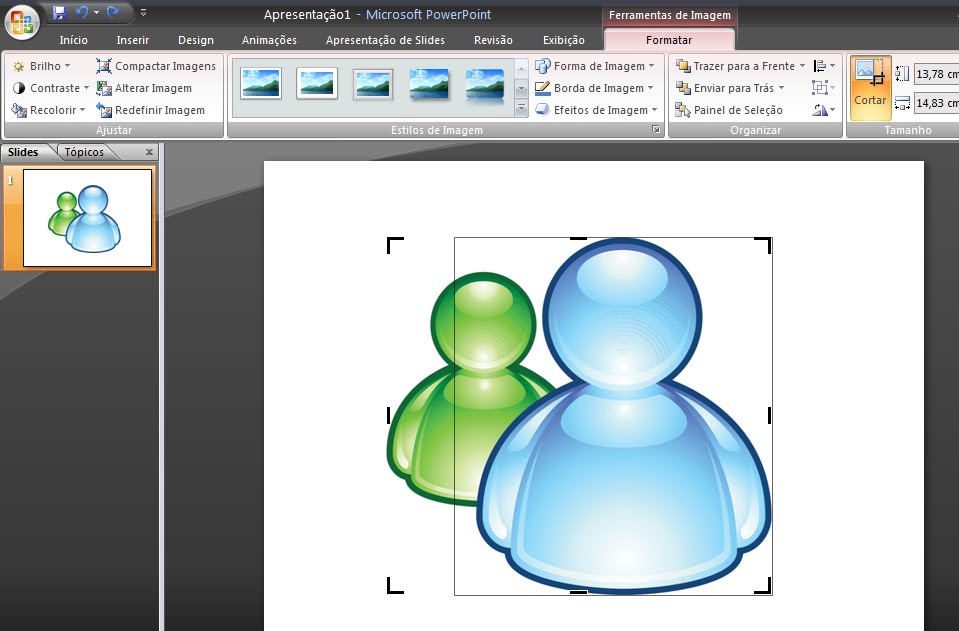Open the Trazer para a Frente arrow
The height and width of the screenshot is (631, 959).
802,66
